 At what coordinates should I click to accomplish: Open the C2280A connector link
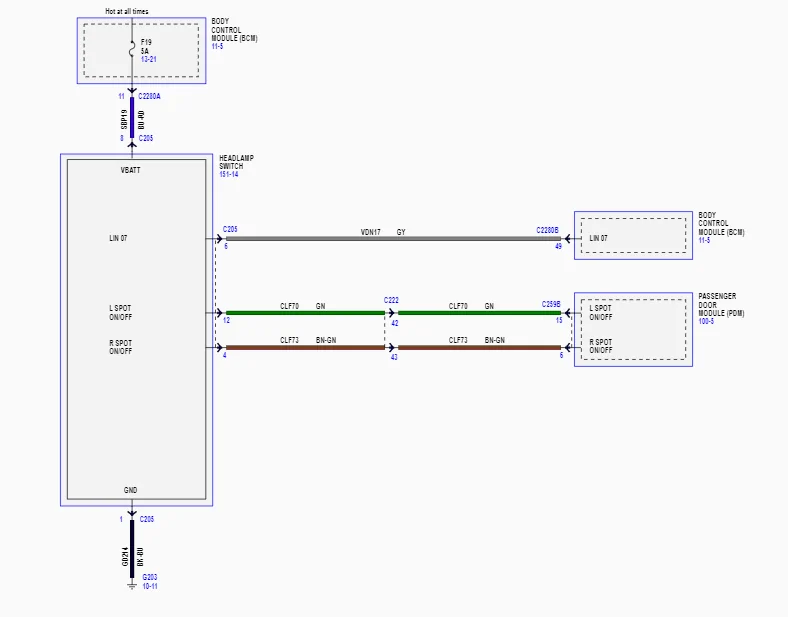149,96
